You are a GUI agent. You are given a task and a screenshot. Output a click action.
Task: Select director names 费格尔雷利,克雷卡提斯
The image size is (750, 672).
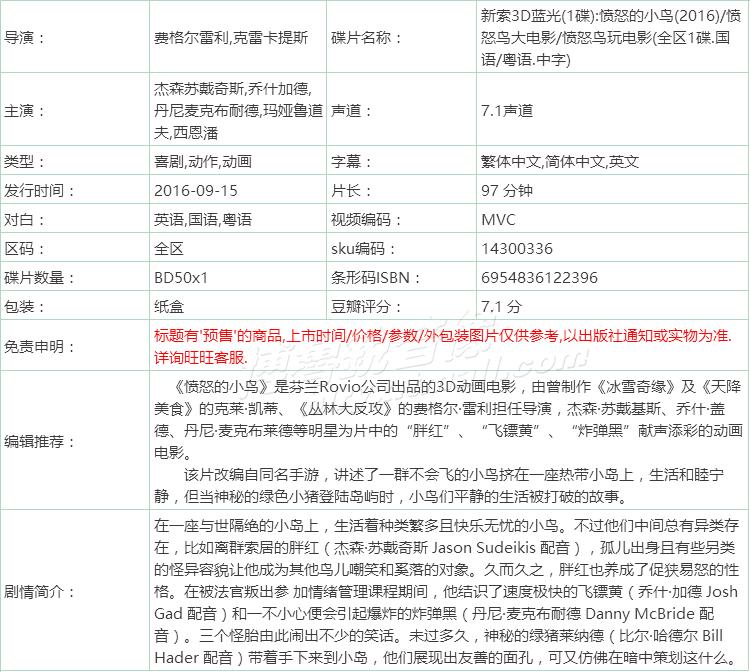[x=231, y=38]
